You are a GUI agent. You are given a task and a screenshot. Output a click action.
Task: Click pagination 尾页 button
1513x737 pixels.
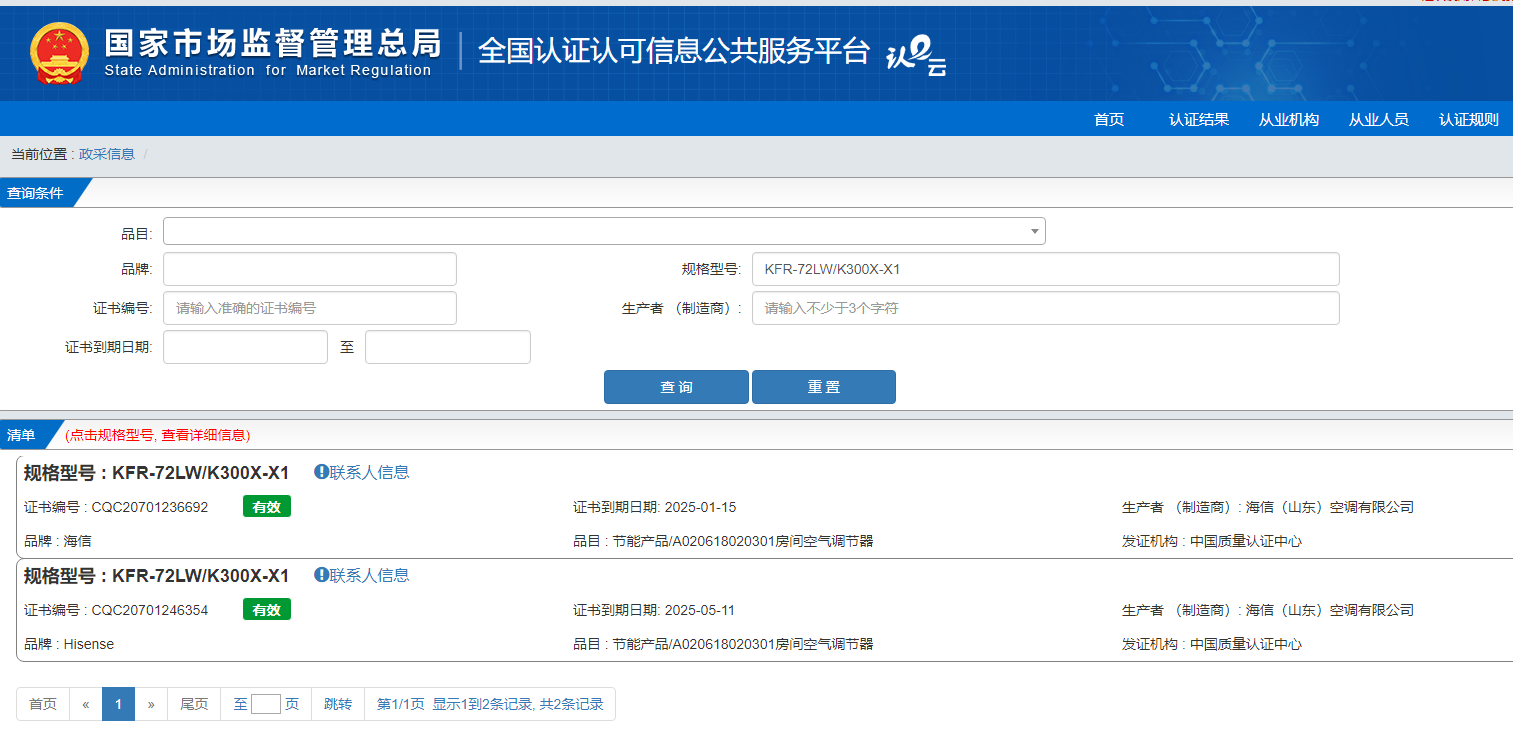[194, 704]
